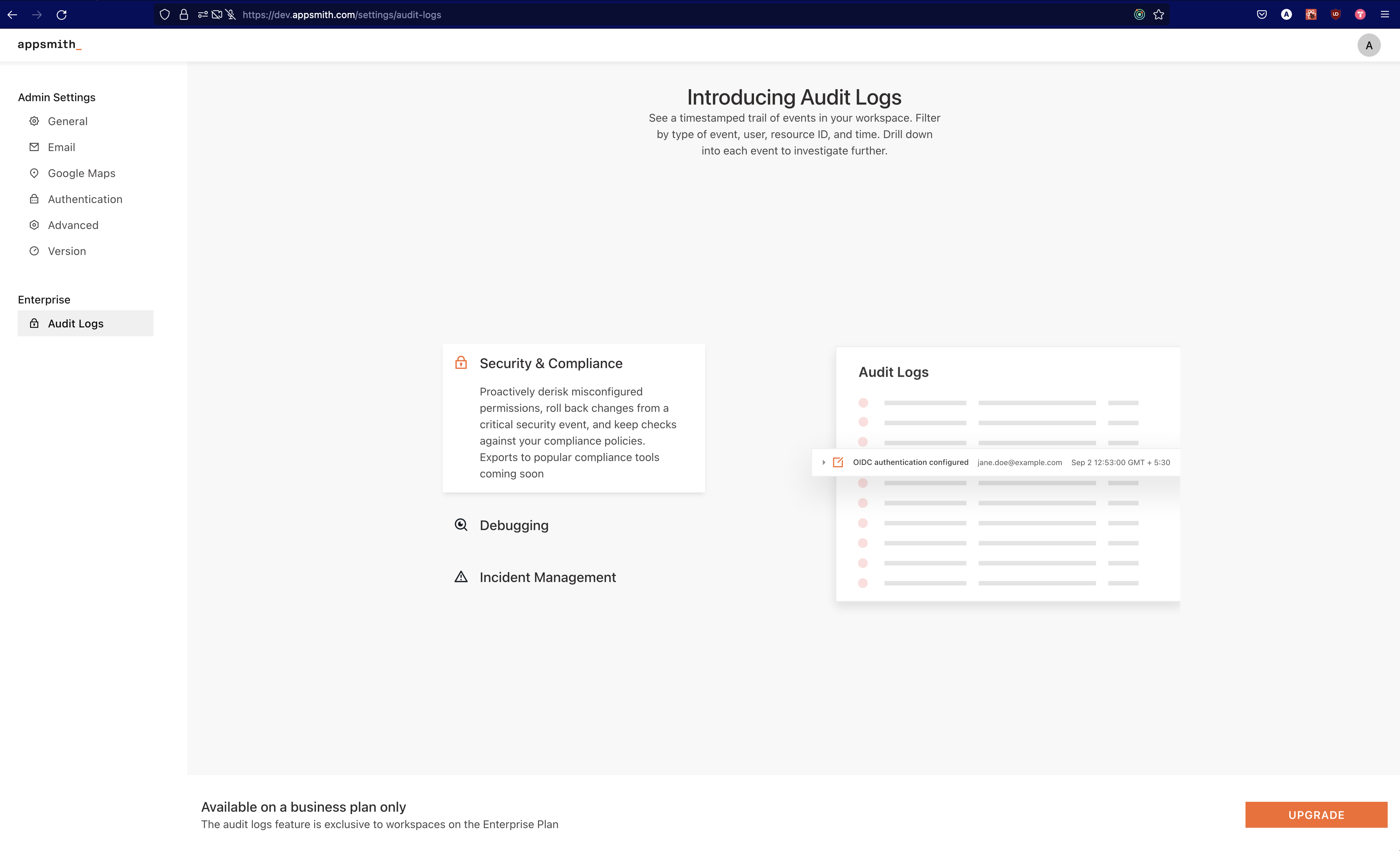1400x851 pixels.
Task: Click the Email envelope icon in sidebar
Action: (34, 147)
